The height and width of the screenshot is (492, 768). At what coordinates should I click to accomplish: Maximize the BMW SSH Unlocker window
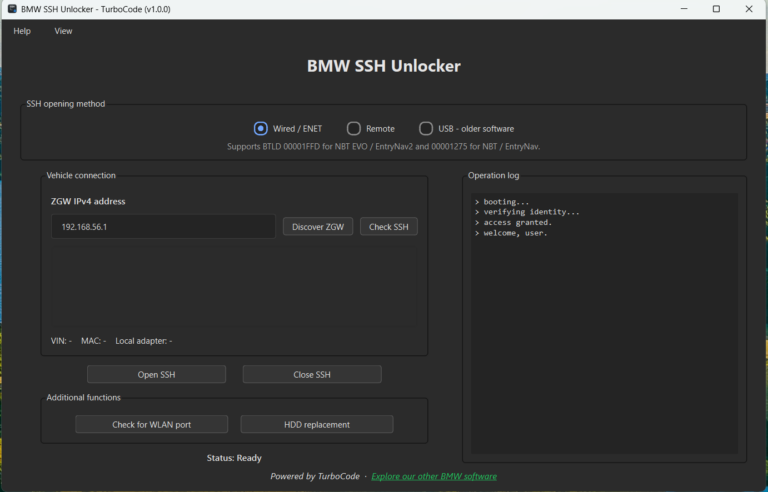coord(716,9)
